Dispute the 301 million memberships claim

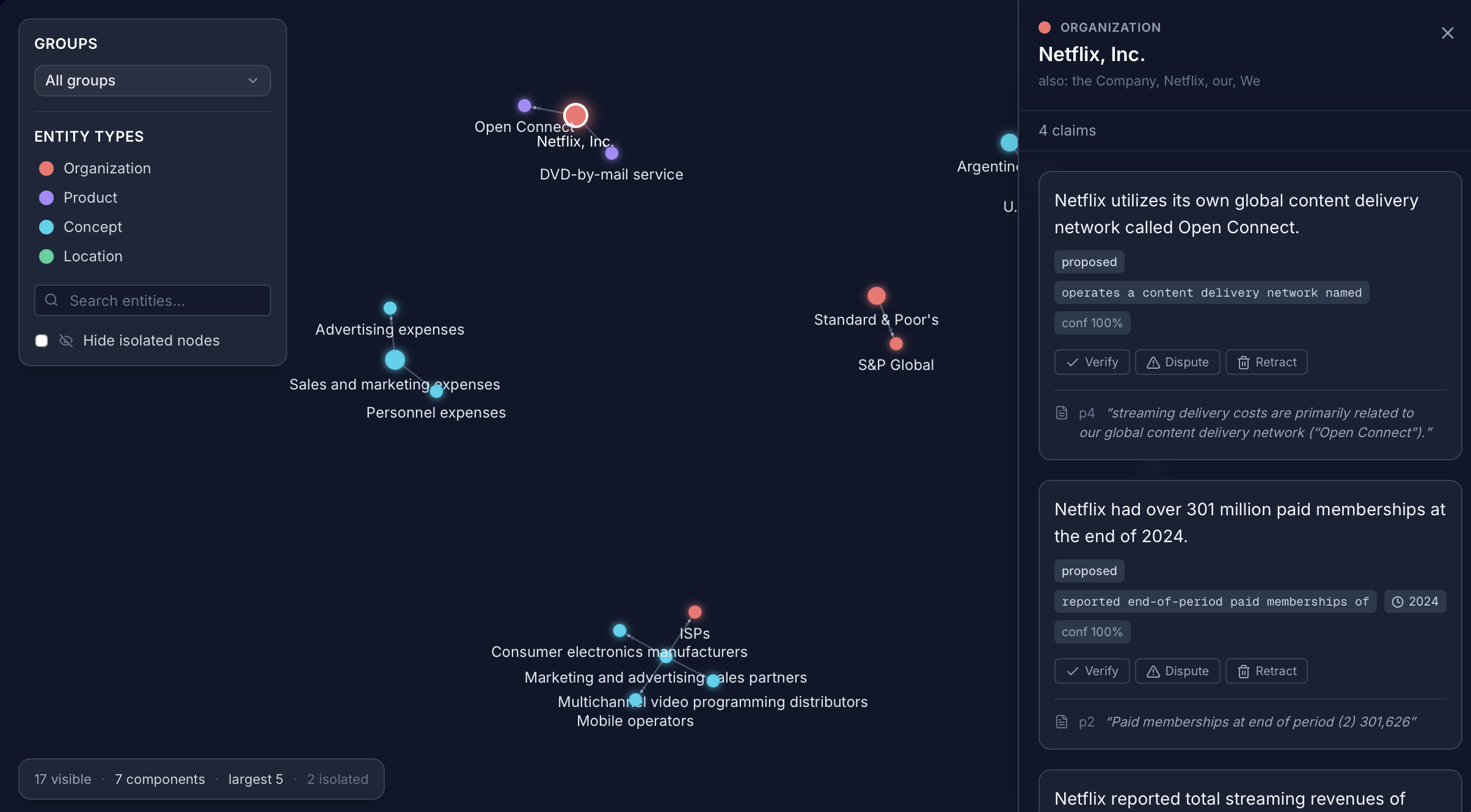tap(1177, 671)
